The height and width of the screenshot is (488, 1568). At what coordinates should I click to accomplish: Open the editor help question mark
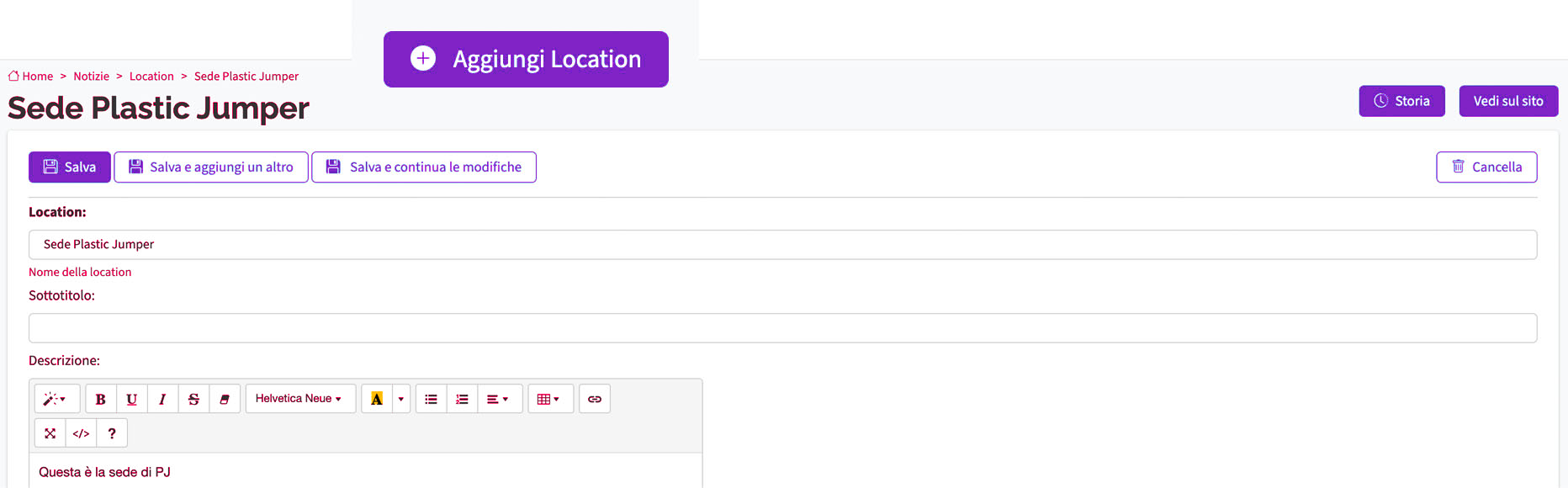(112, 433)
